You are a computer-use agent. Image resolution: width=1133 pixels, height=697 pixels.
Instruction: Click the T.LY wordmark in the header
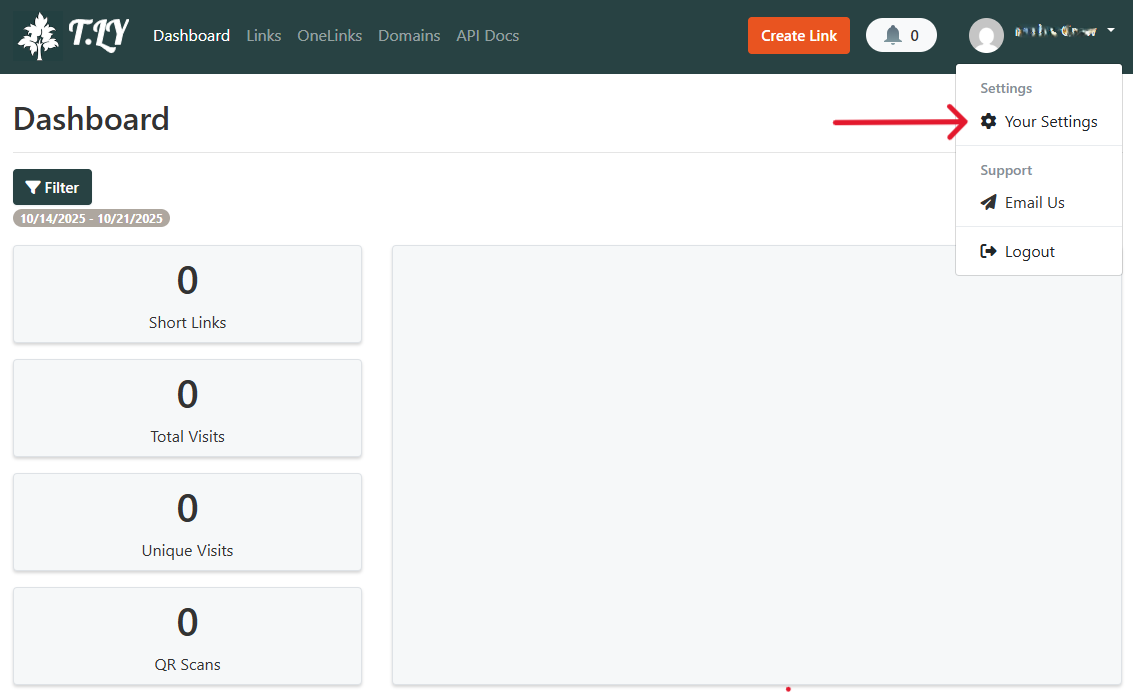tap(97, 35)
